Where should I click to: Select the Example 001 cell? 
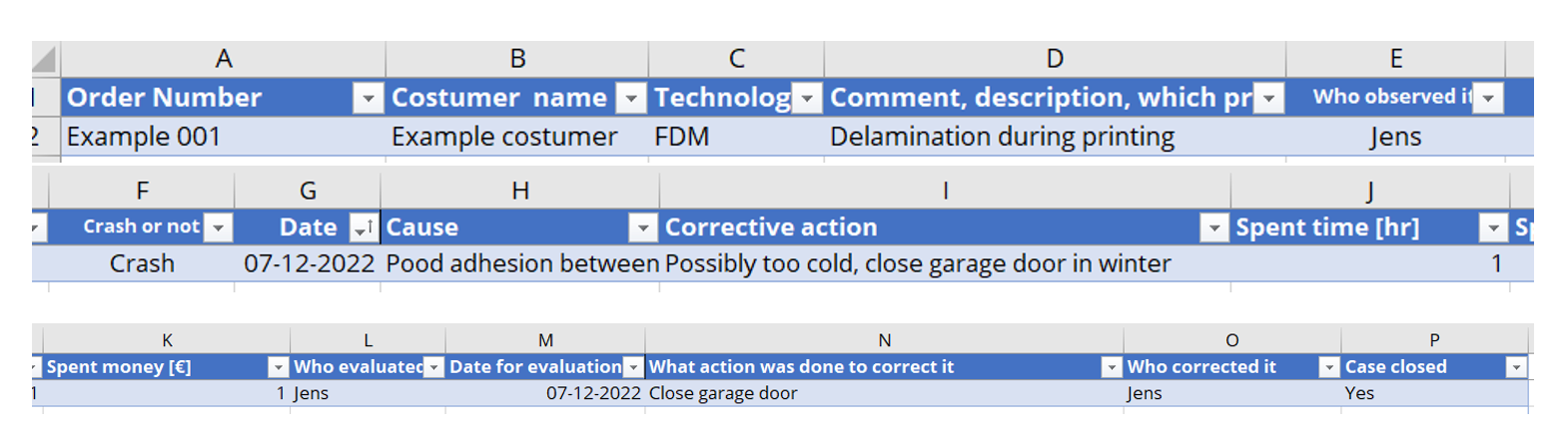[x=224, y=137]
